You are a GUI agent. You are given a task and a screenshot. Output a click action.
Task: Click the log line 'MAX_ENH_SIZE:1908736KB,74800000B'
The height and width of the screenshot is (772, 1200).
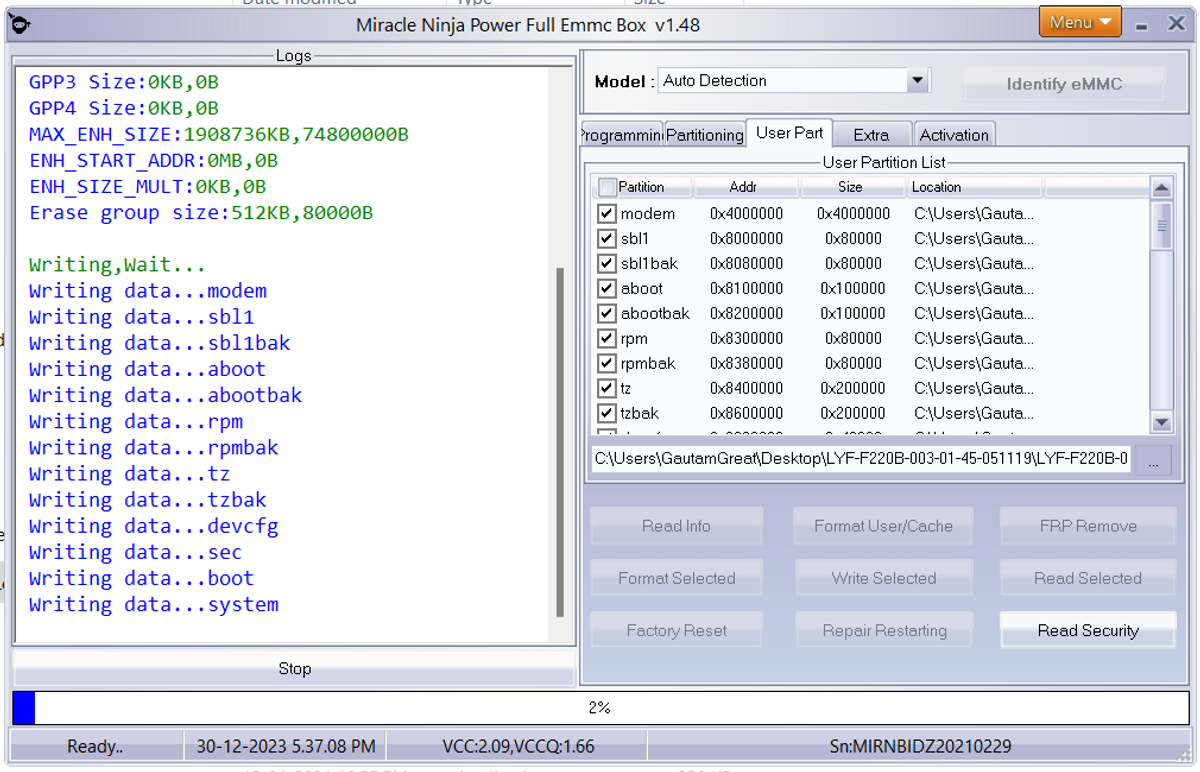click(x=219, y=134)
